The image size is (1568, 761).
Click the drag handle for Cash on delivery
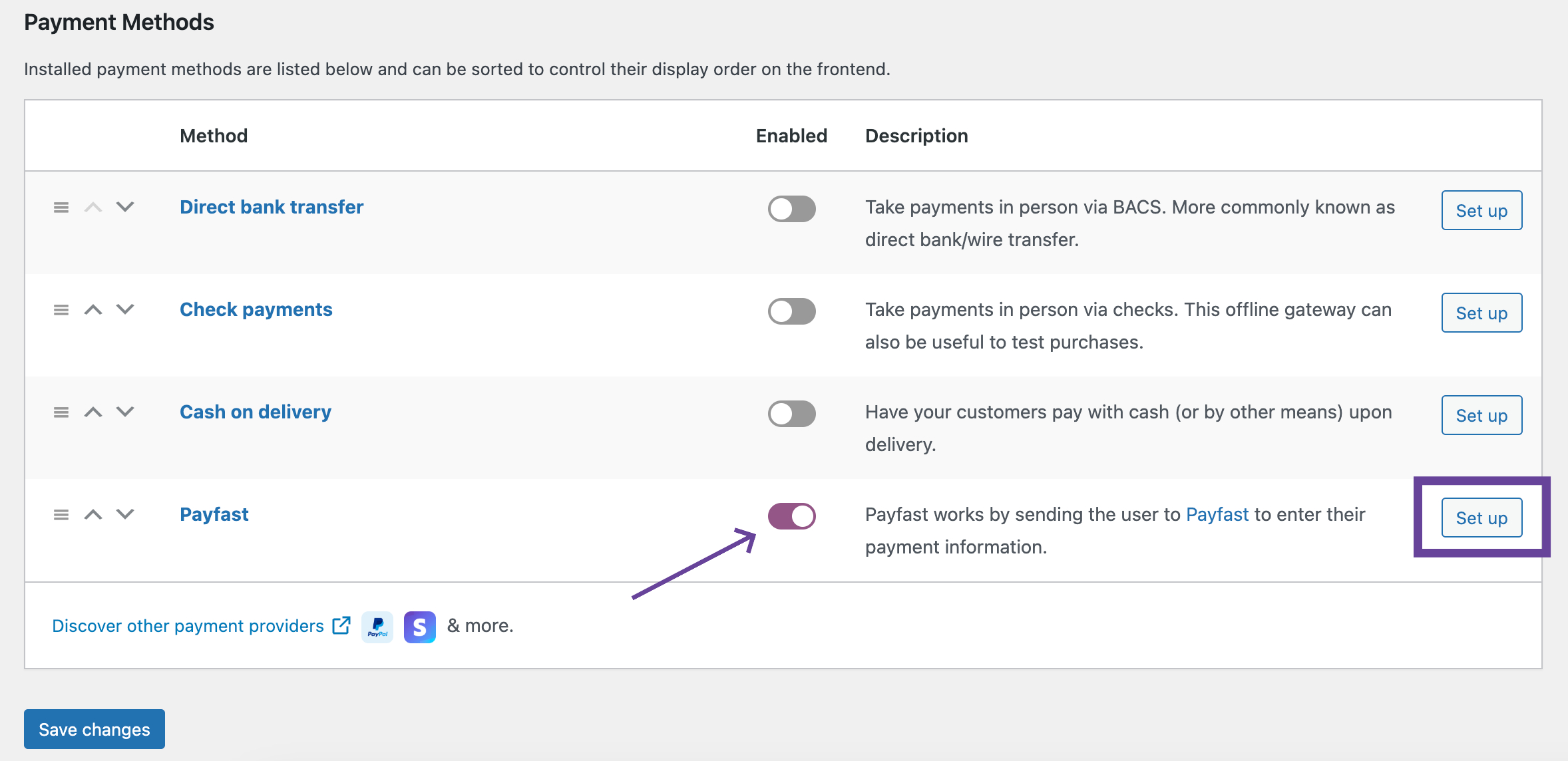click(61, 412)
